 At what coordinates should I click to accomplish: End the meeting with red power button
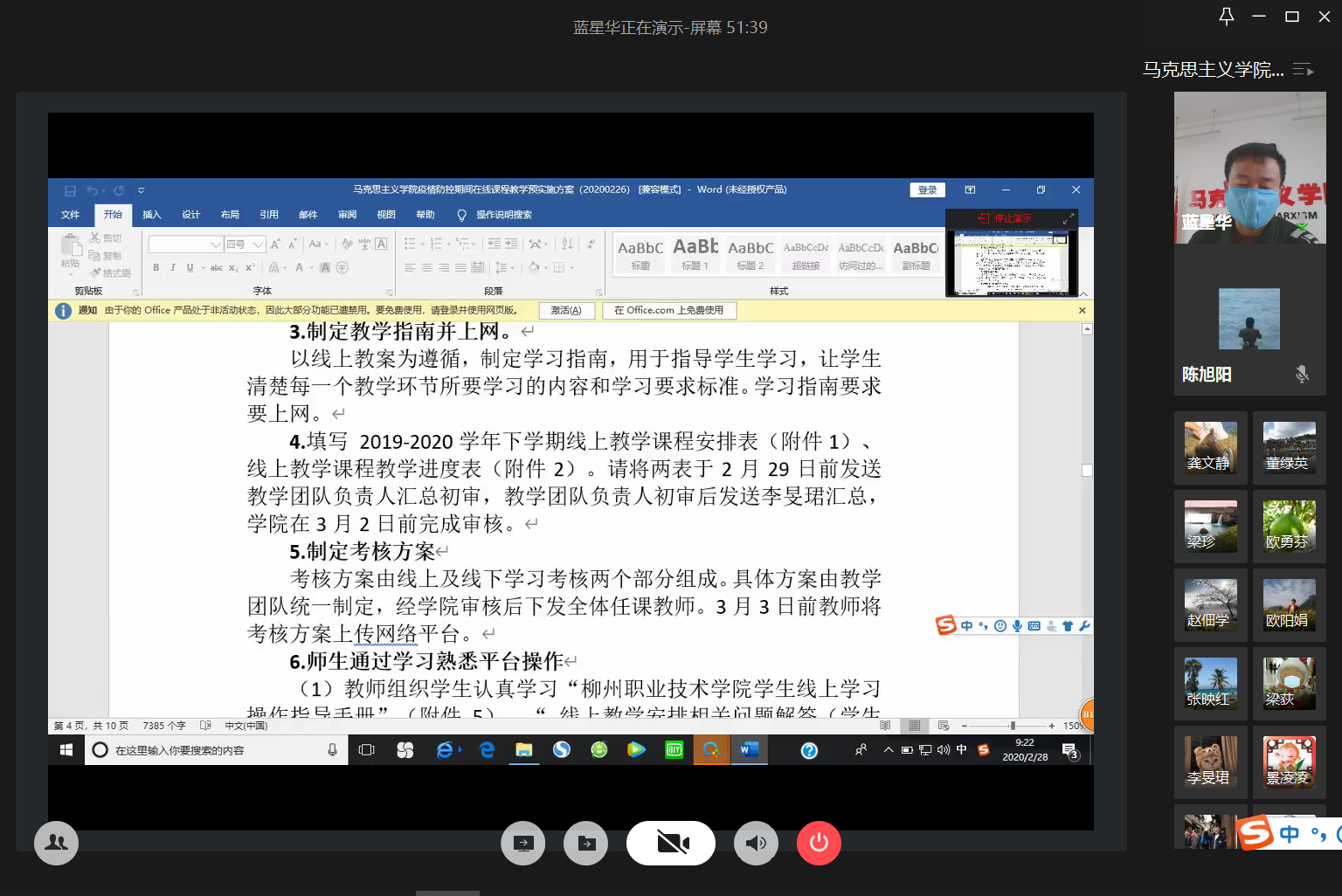[819, 843]
